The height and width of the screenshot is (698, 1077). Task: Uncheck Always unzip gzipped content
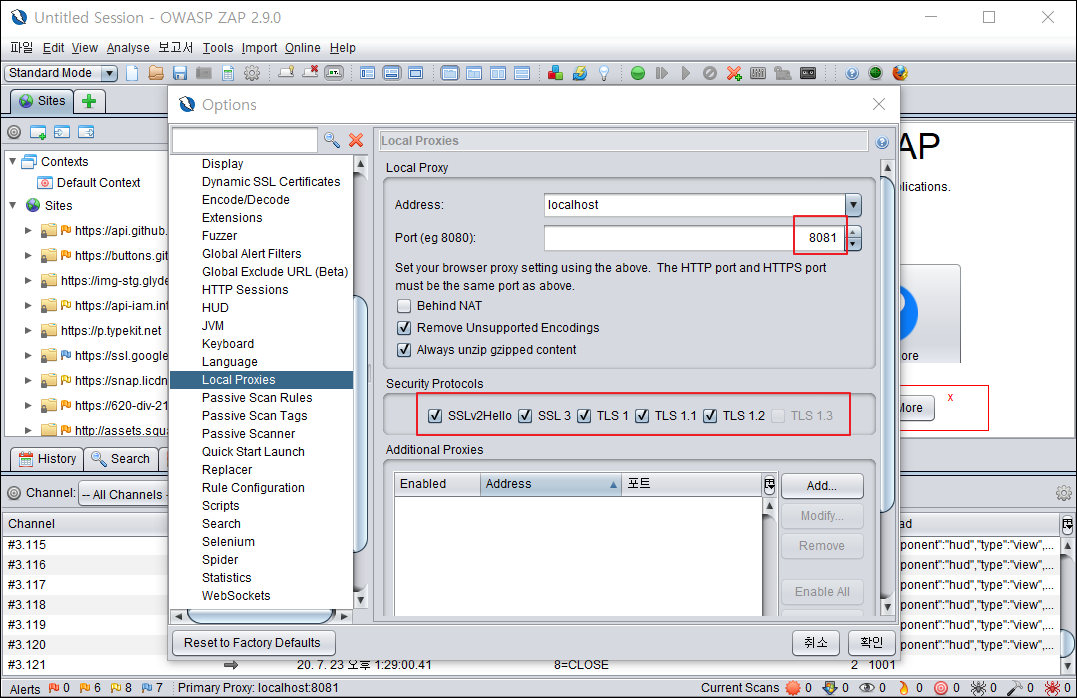(404, 350)
